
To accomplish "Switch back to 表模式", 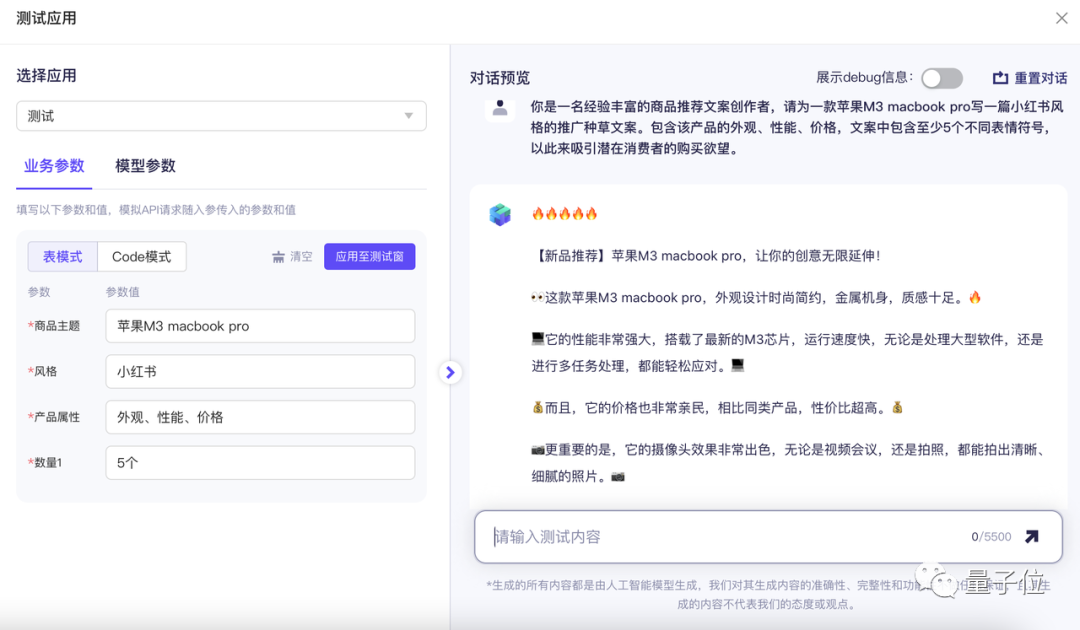I will coord(62,256).
